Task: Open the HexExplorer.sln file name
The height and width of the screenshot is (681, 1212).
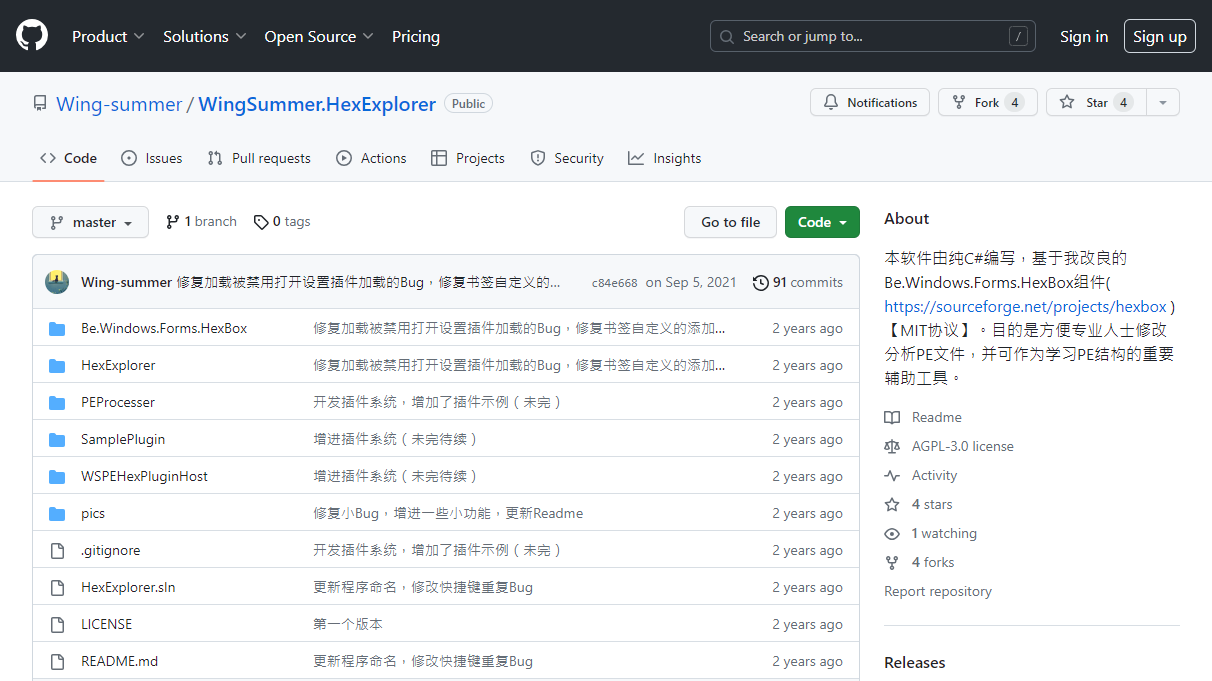Action: pos(128,587)
